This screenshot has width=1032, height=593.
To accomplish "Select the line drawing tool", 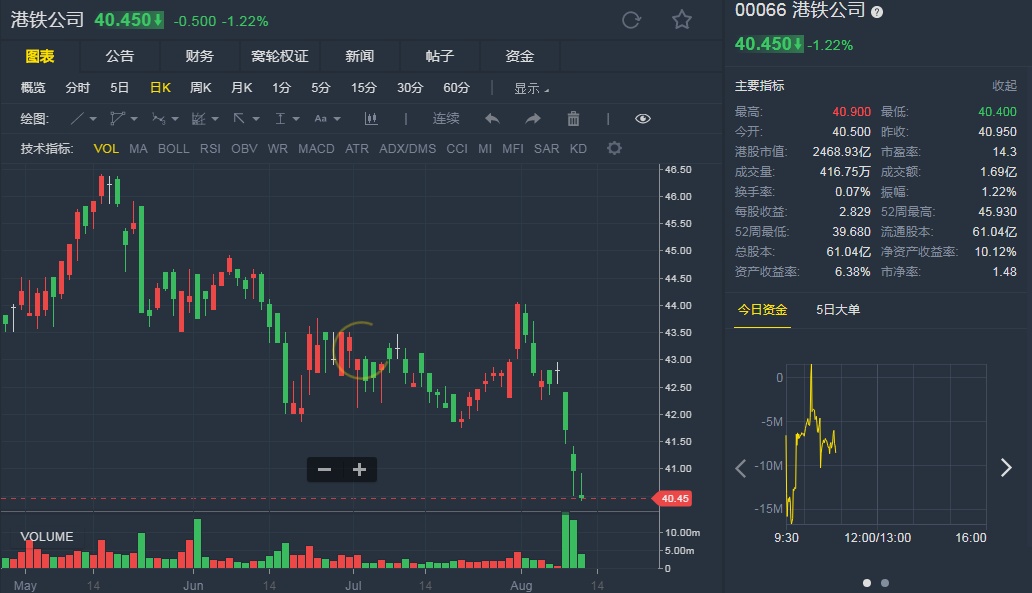I will (77, 118).
